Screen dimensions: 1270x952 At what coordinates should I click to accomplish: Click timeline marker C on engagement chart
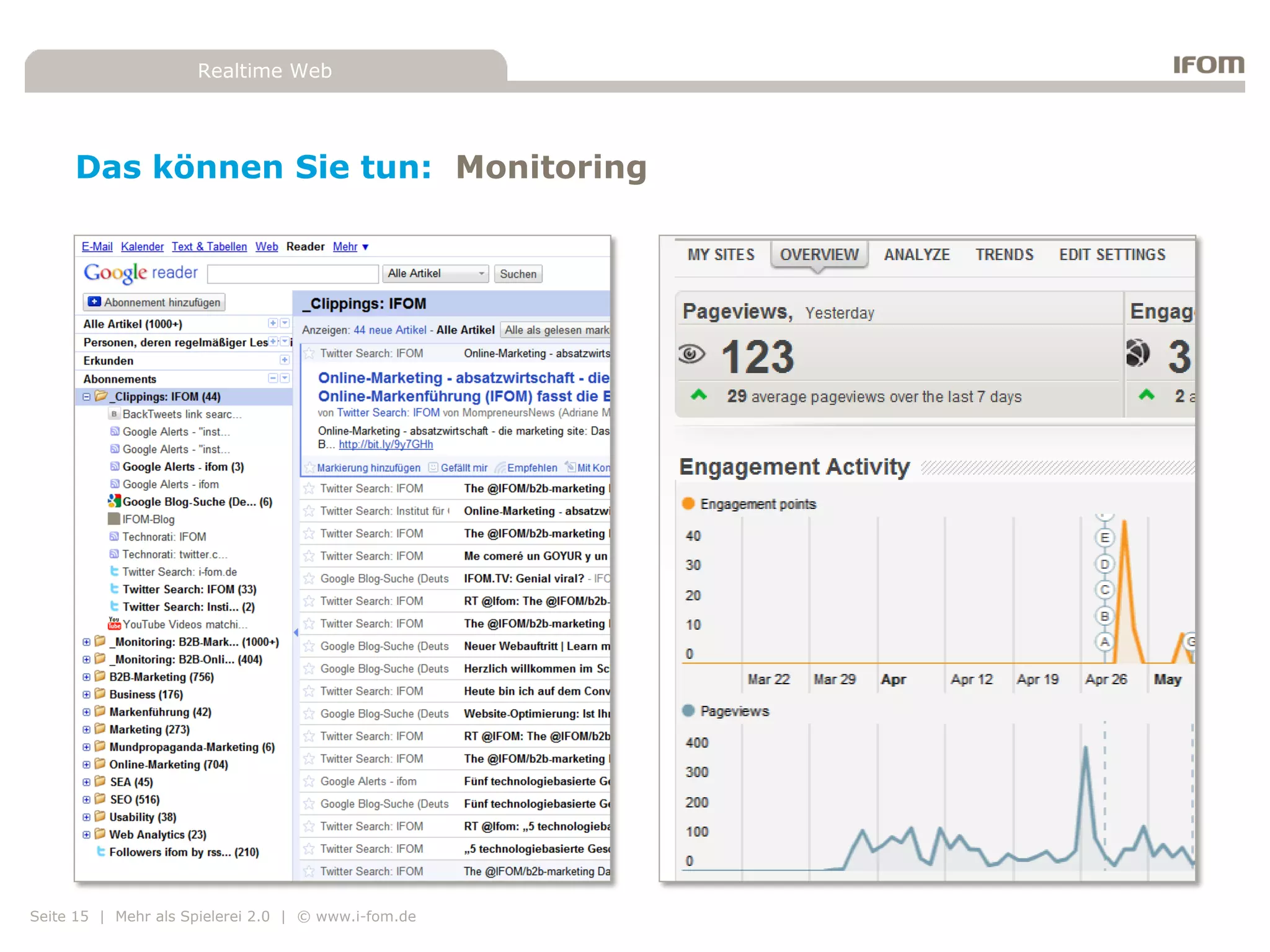tap(1104, 590)
